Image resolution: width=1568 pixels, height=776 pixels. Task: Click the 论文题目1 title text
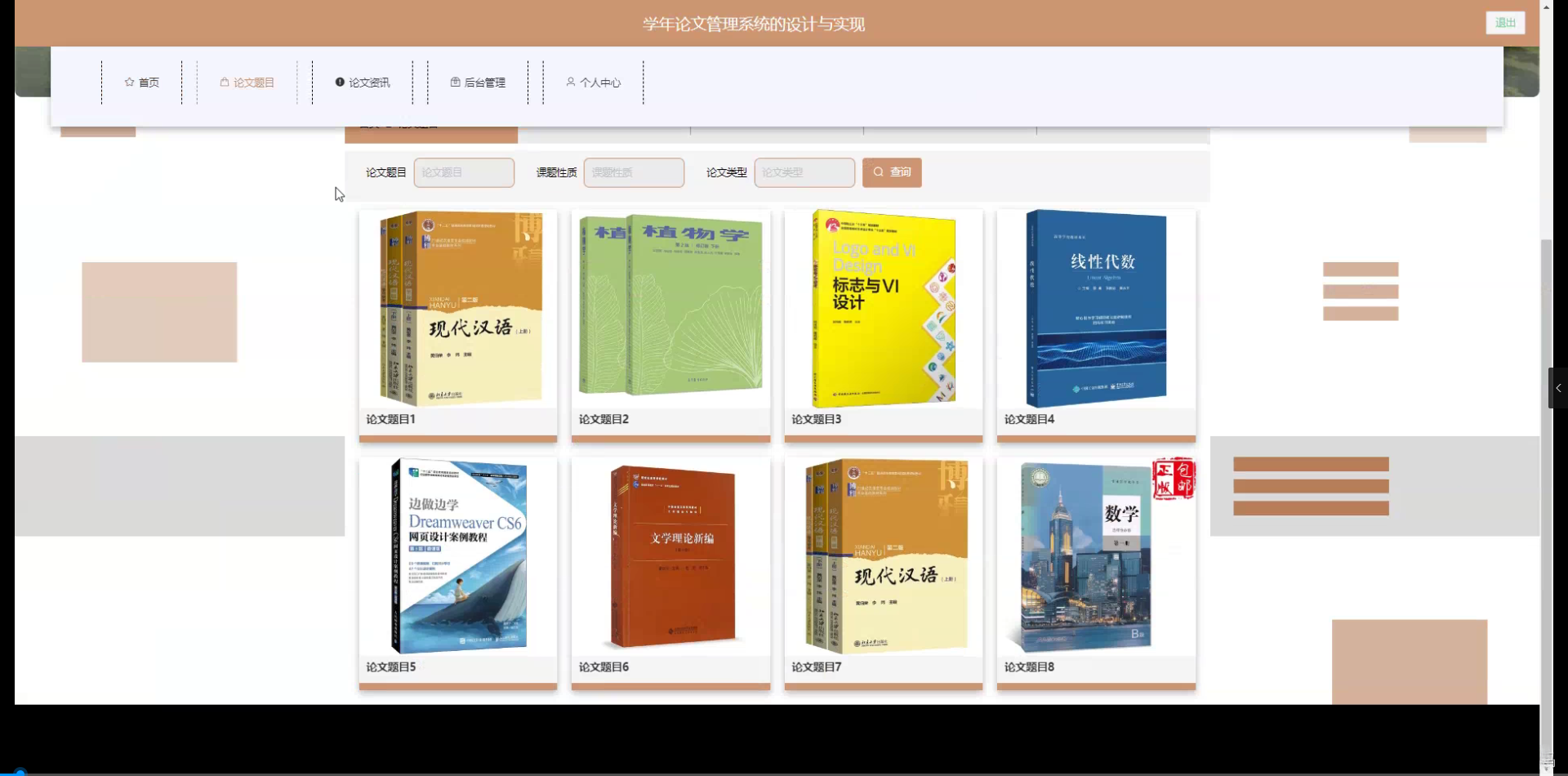pyautogui.click(x=390, y=419)
